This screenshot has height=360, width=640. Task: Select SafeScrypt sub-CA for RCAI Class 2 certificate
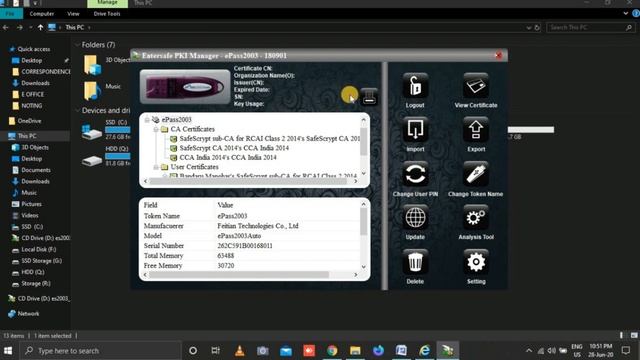[269, 138]
